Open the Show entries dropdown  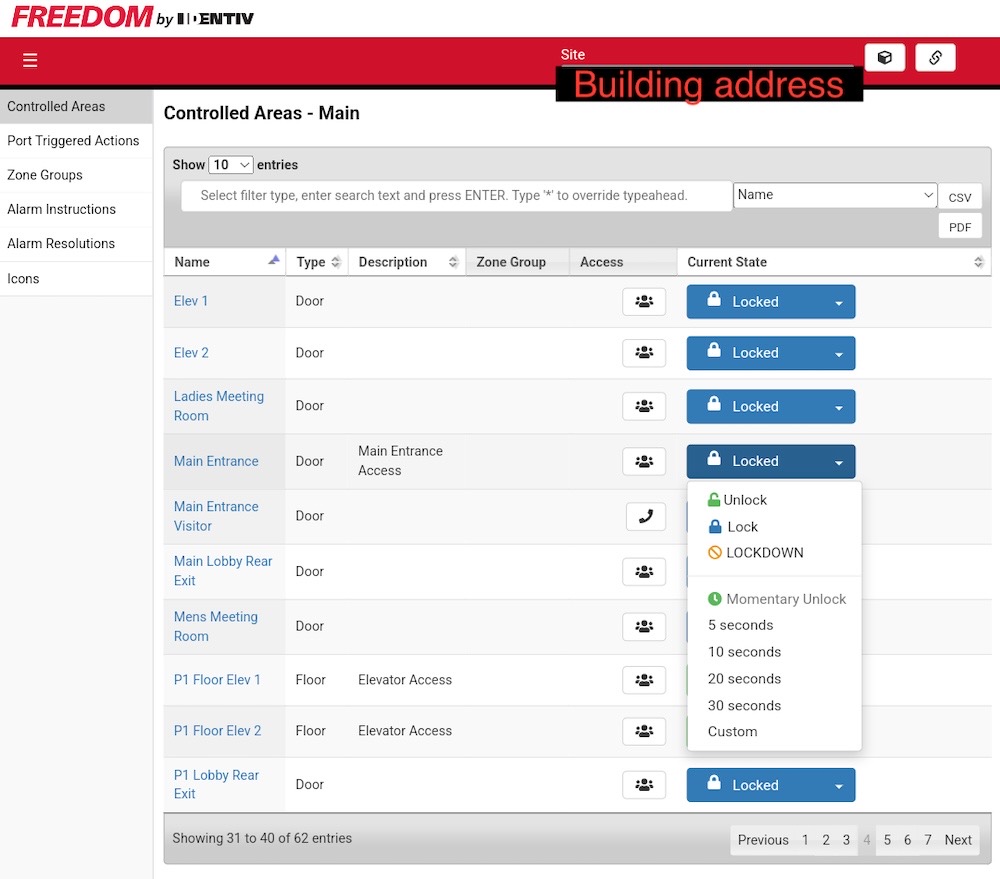point(230,164)
